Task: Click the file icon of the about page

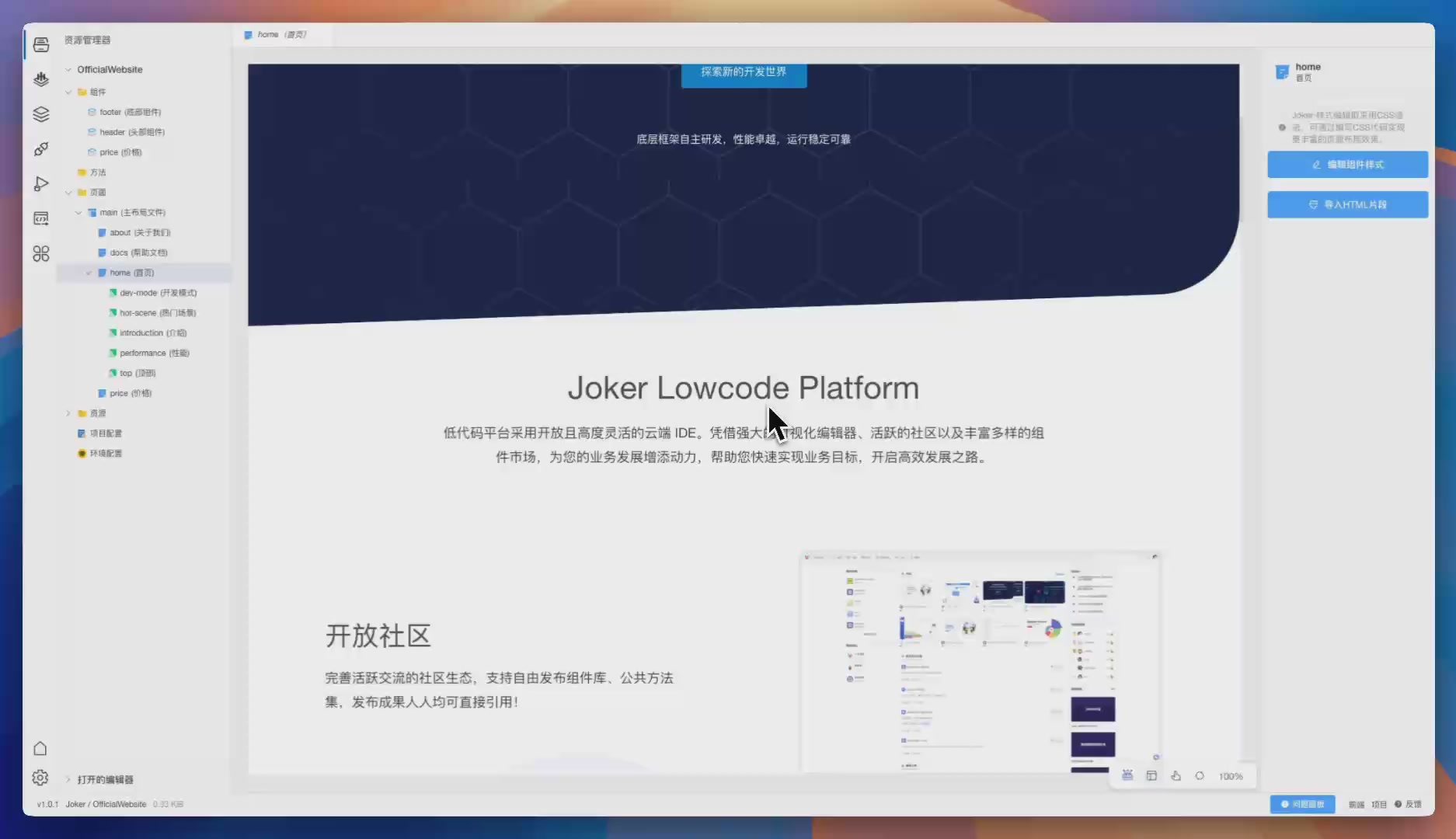Action: (x=102, y=232)
